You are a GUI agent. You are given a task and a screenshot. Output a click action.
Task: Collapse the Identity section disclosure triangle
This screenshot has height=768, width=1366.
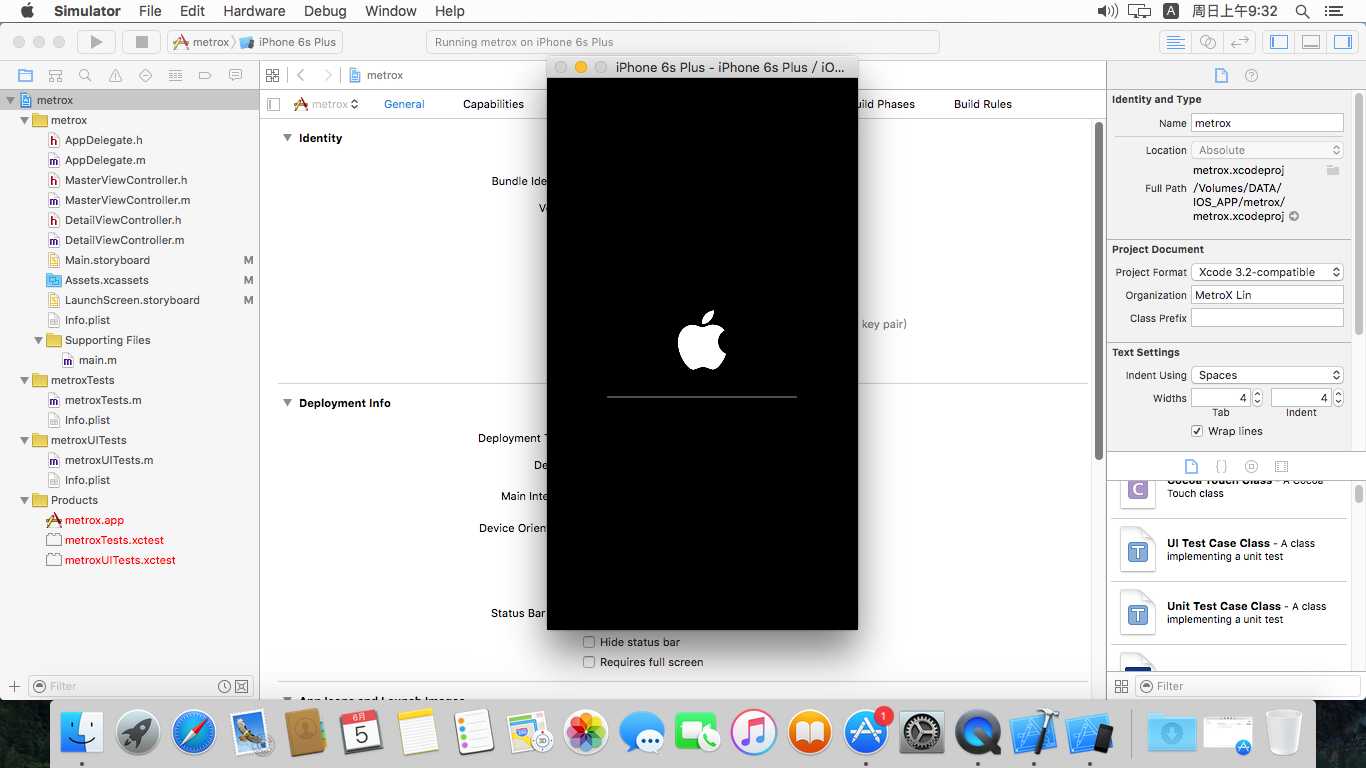(287, 138)
